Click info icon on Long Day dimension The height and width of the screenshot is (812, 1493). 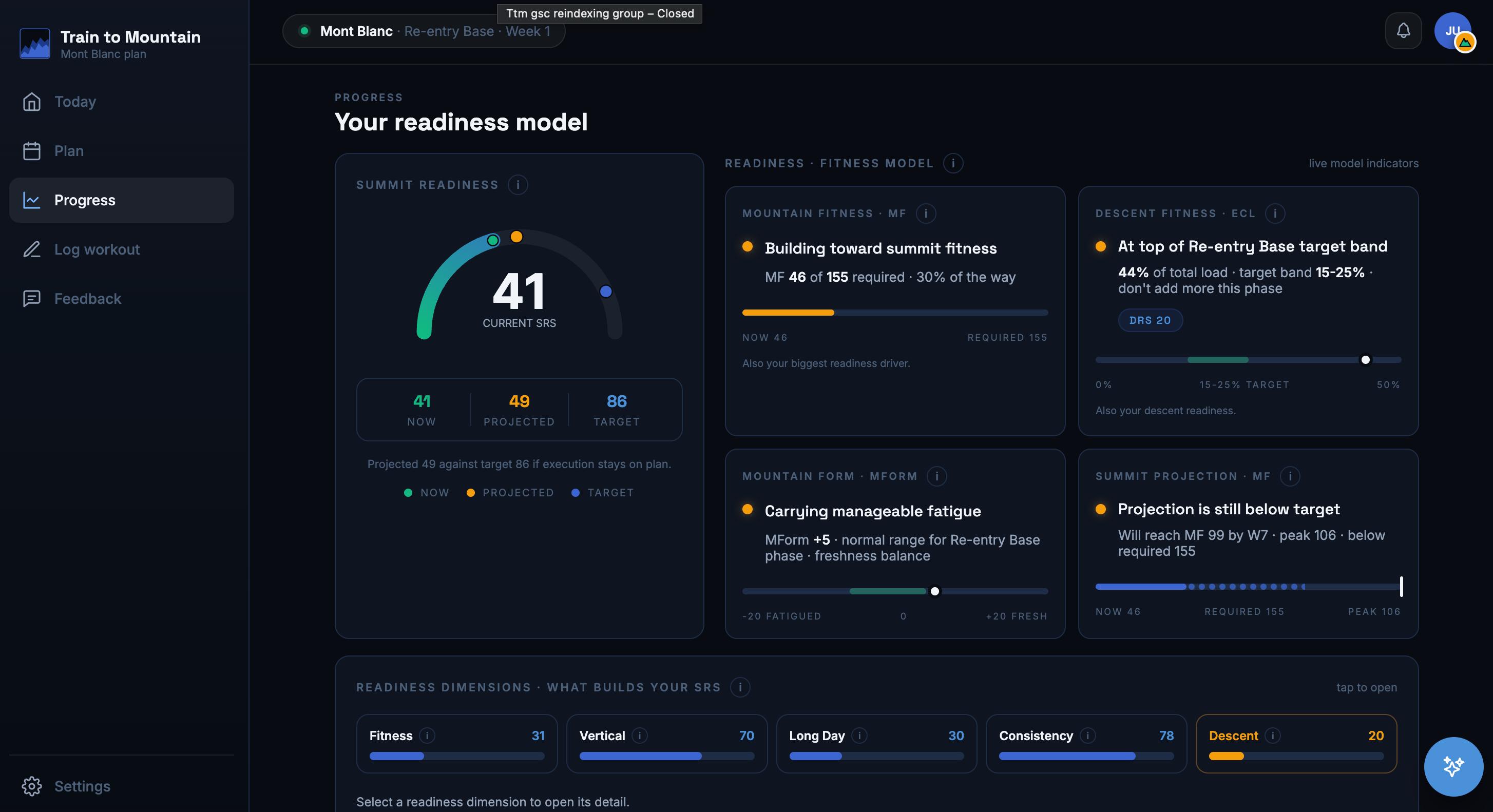pos(859,736)
